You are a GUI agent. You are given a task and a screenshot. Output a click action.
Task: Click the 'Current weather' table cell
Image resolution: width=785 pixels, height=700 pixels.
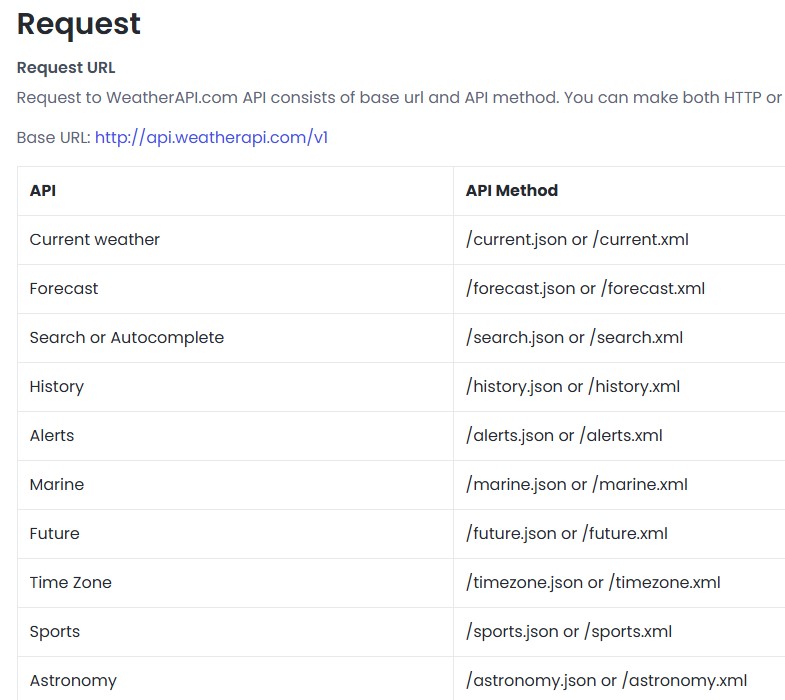click(235, 240)
